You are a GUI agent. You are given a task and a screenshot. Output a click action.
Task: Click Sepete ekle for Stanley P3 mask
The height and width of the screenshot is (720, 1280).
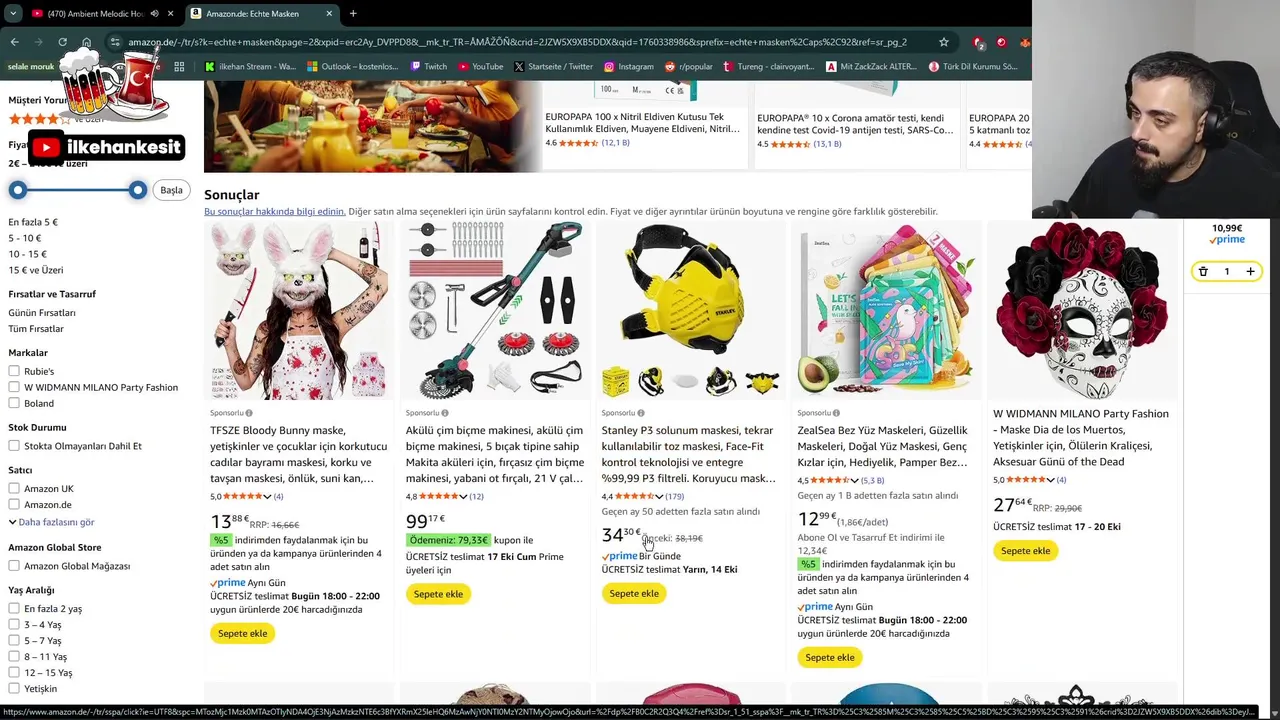pyautogui.click(x=634, y=593)
